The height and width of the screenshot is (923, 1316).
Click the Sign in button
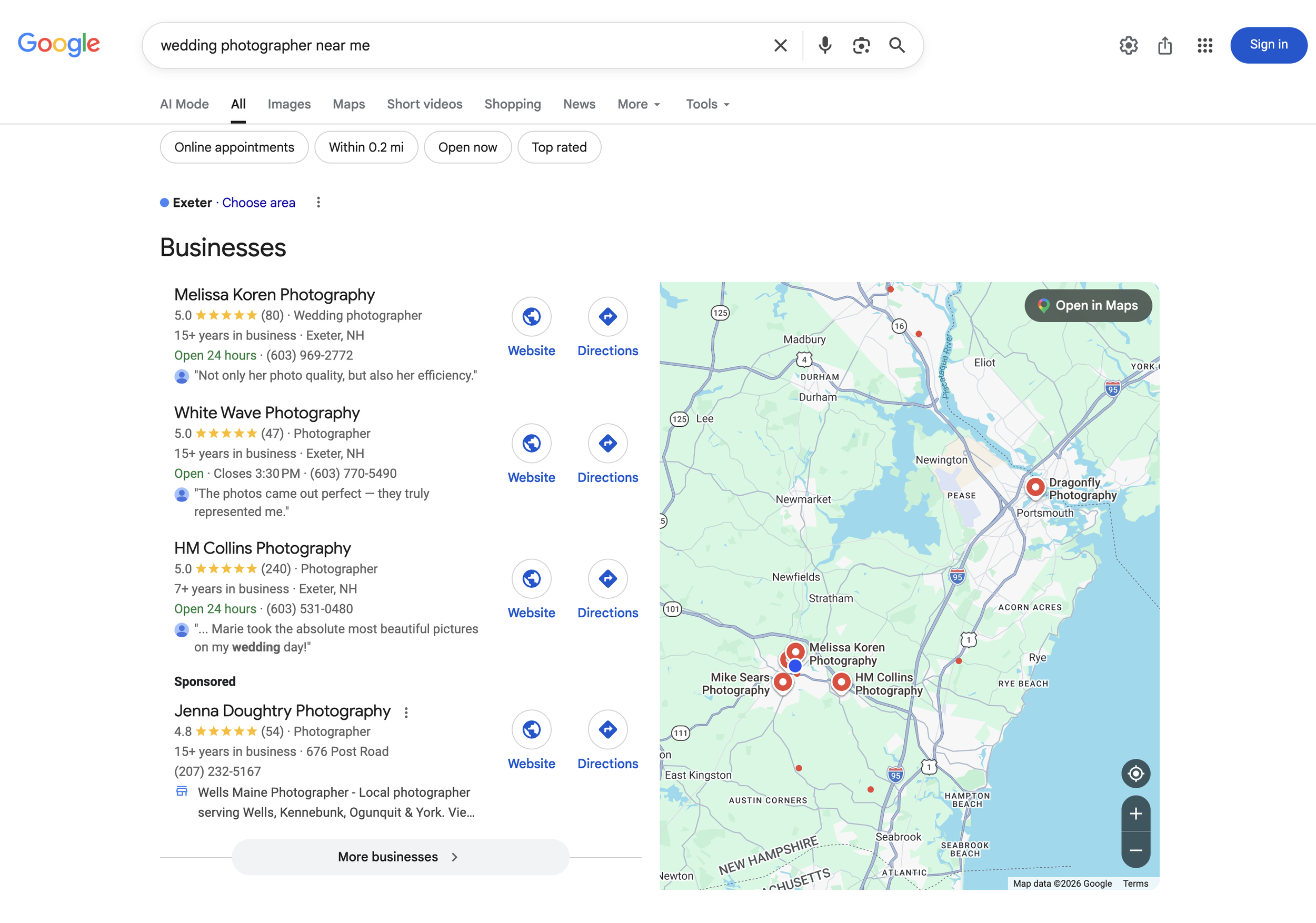pyautogui.click(x=1269, y=45)
